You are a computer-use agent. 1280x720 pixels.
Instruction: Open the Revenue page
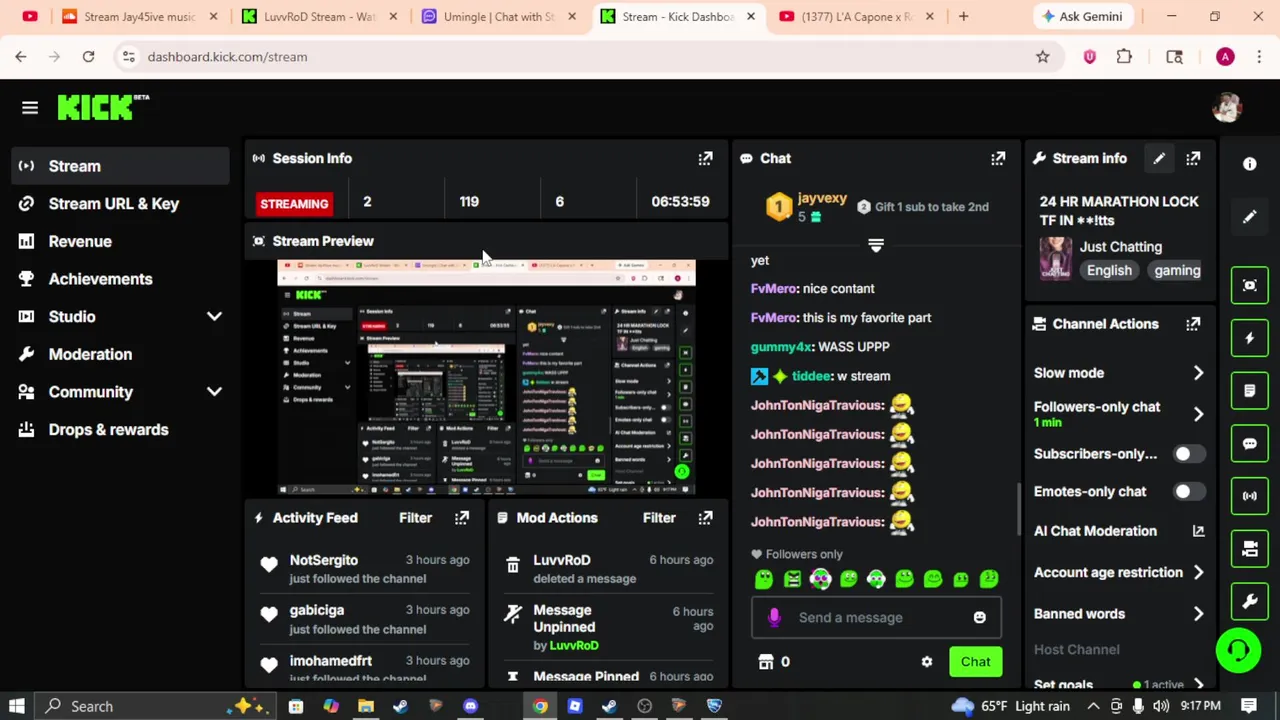(x=120, y=242)
